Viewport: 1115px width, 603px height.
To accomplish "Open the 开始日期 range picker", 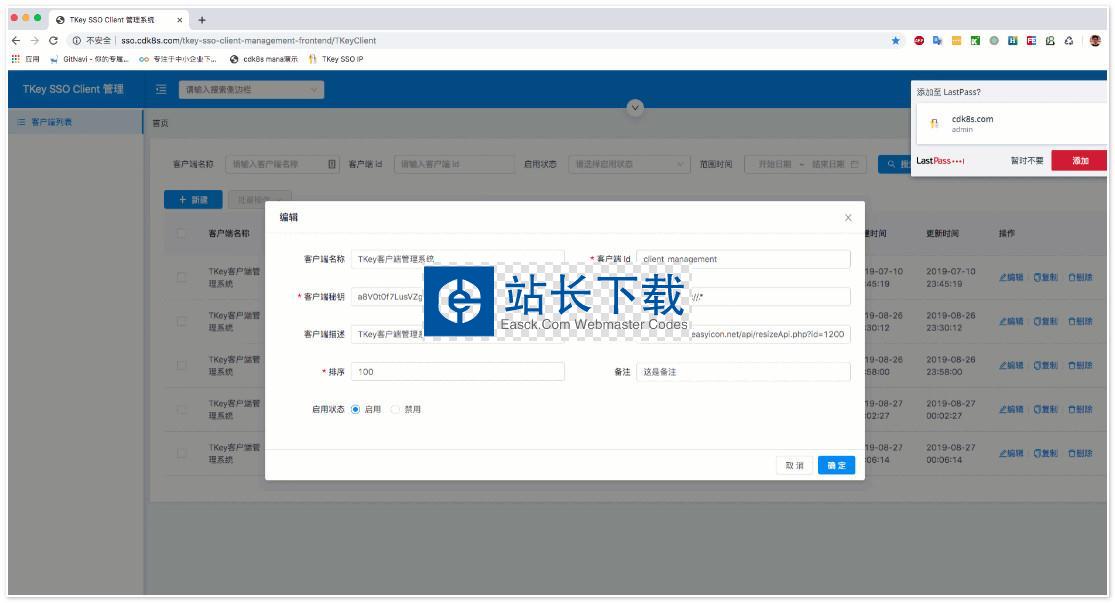I will tap(806, 164).
